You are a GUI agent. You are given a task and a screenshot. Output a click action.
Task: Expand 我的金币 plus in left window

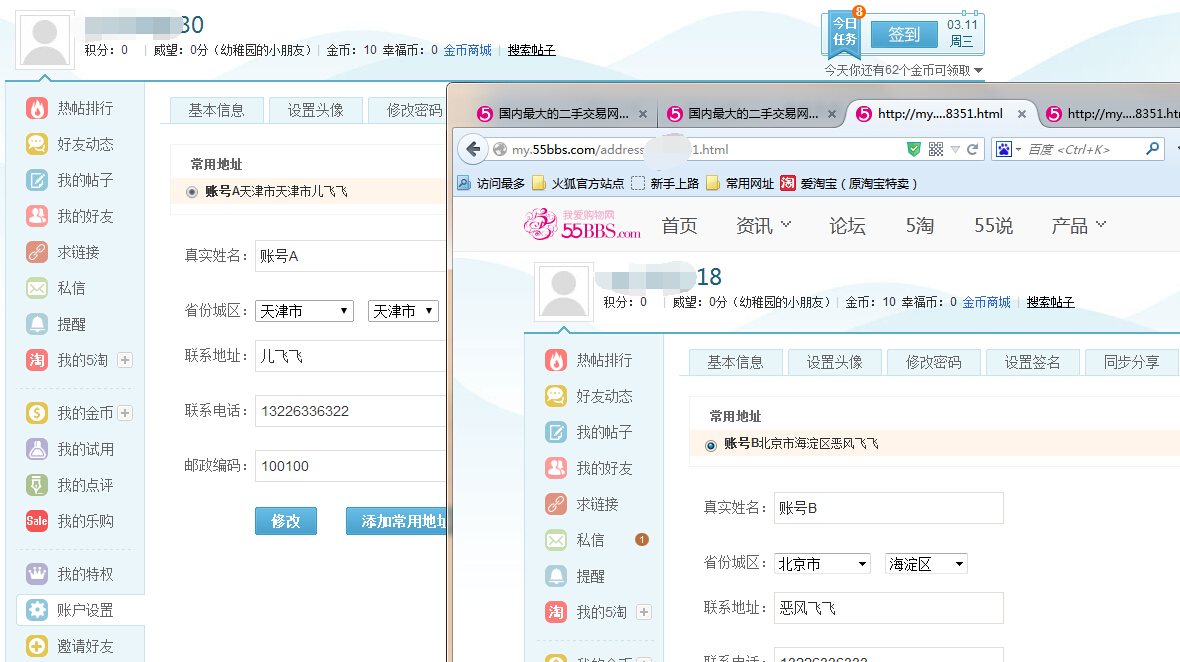coord(125,413)
